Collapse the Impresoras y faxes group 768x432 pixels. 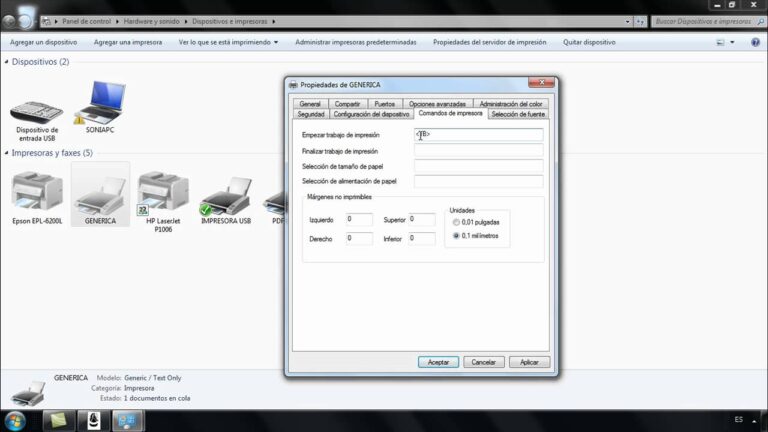(x=6, y=153)
